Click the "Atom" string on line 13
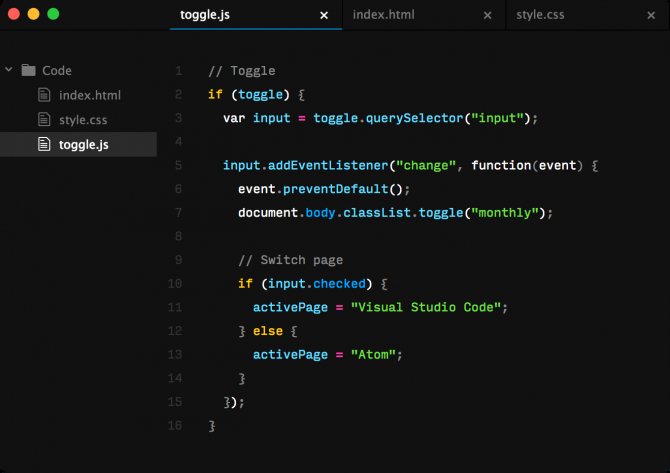Image resolution: width=670 pixels, height=473 pixels. tap(373, 355)
